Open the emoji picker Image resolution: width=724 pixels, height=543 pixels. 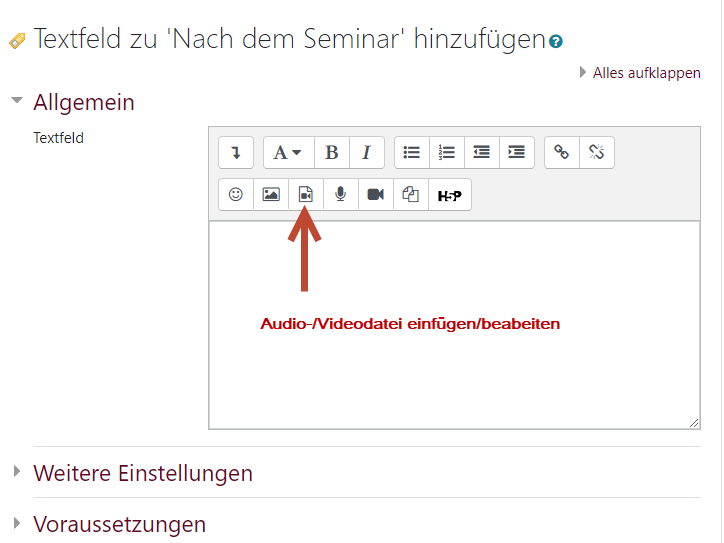point(236,195)
